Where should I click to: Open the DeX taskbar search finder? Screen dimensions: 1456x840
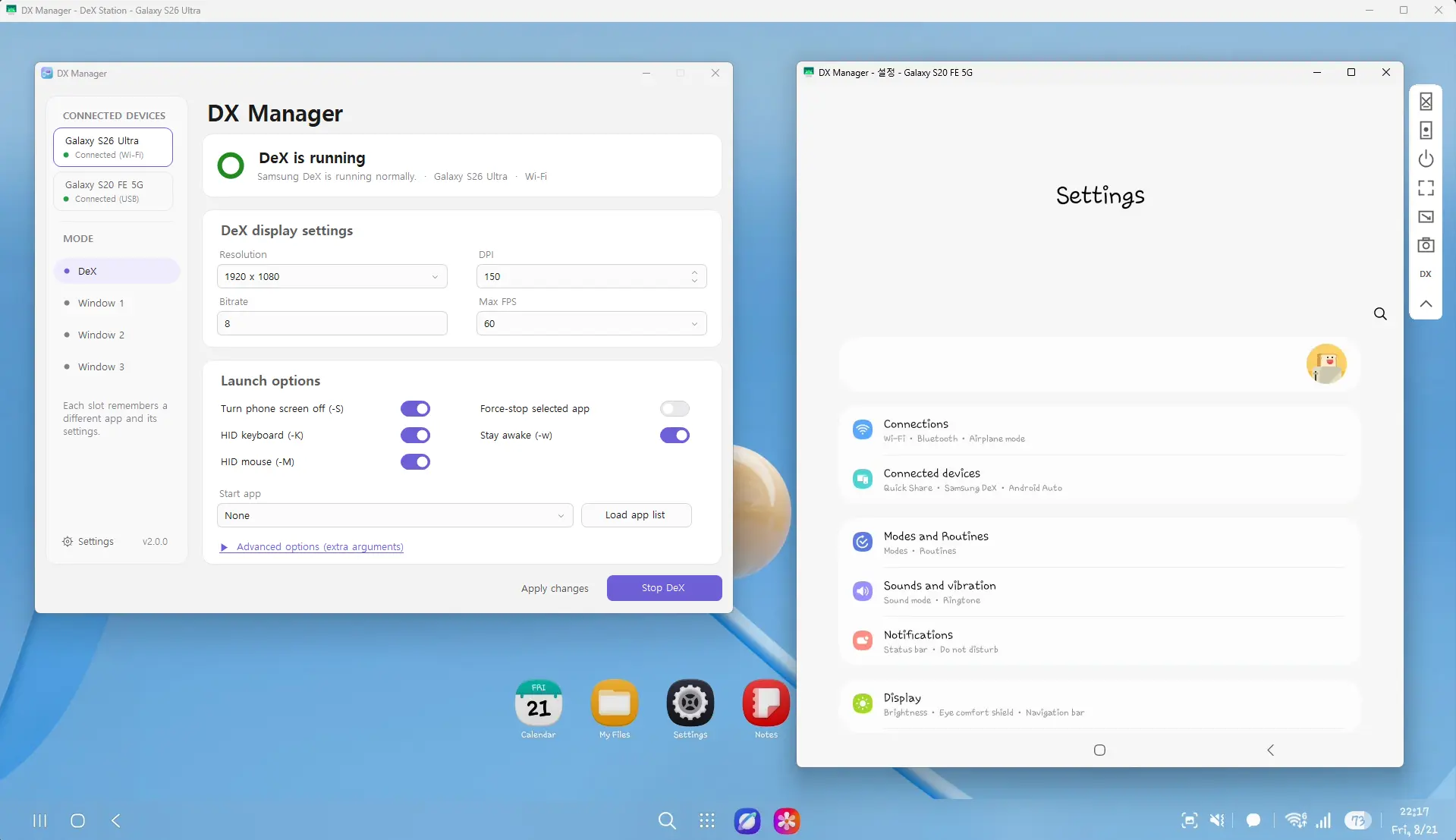point(667,820)
